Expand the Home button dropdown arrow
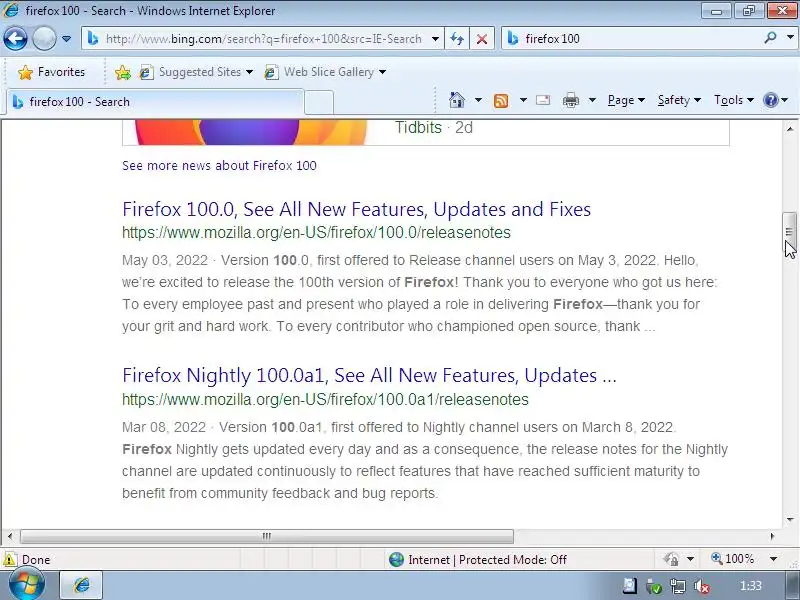The height and width of the screenshot is (600, 800). [478, 100]
